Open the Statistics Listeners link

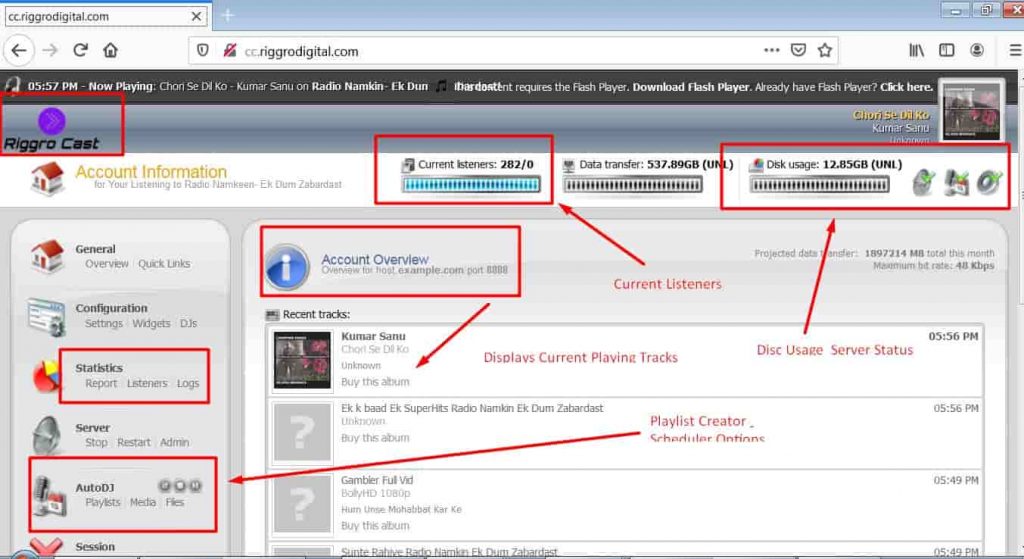(147, 383)
